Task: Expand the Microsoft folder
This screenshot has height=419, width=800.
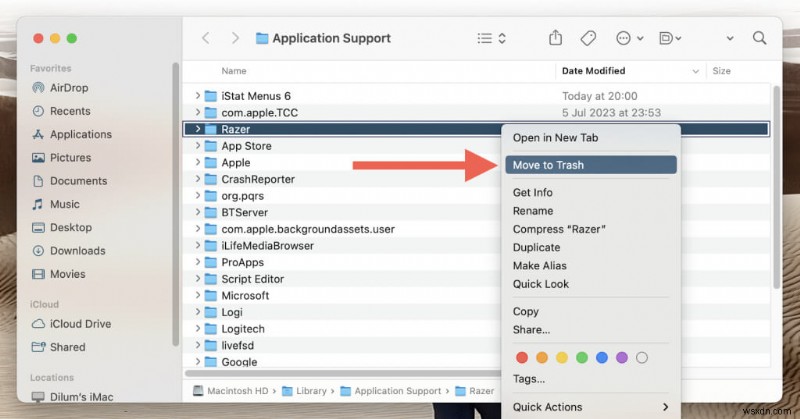Action: click(x=197, y=295)
